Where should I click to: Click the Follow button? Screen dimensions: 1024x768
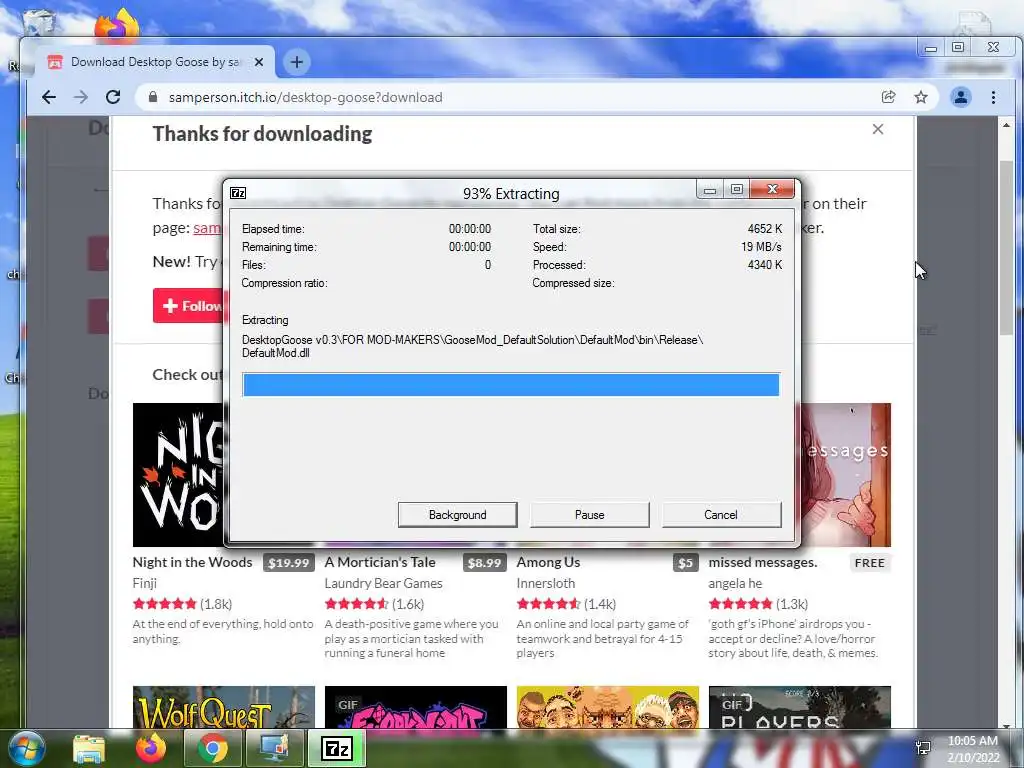pos(189,306)
